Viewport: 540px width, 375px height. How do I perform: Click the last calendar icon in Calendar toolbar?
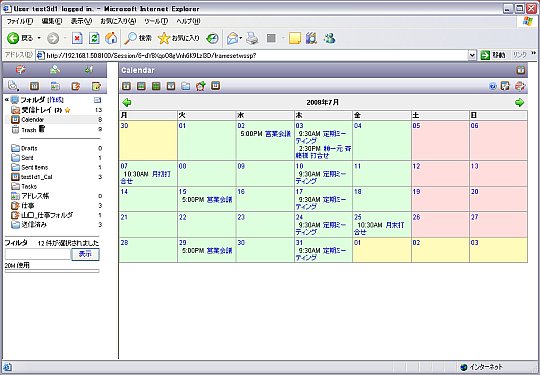216,85
